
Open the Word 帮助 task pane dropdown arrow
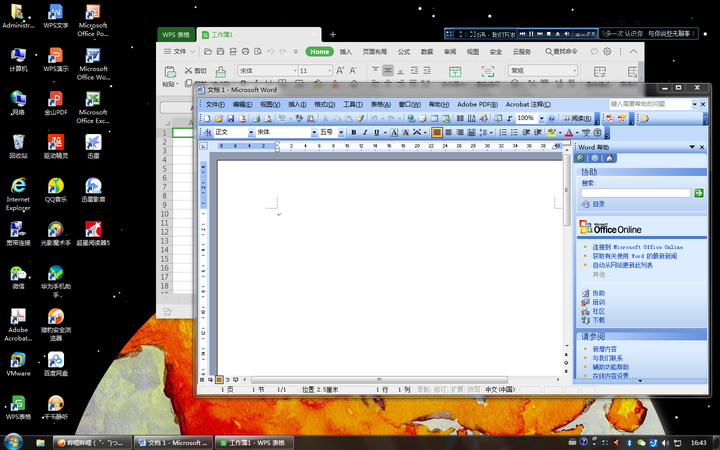692,147
